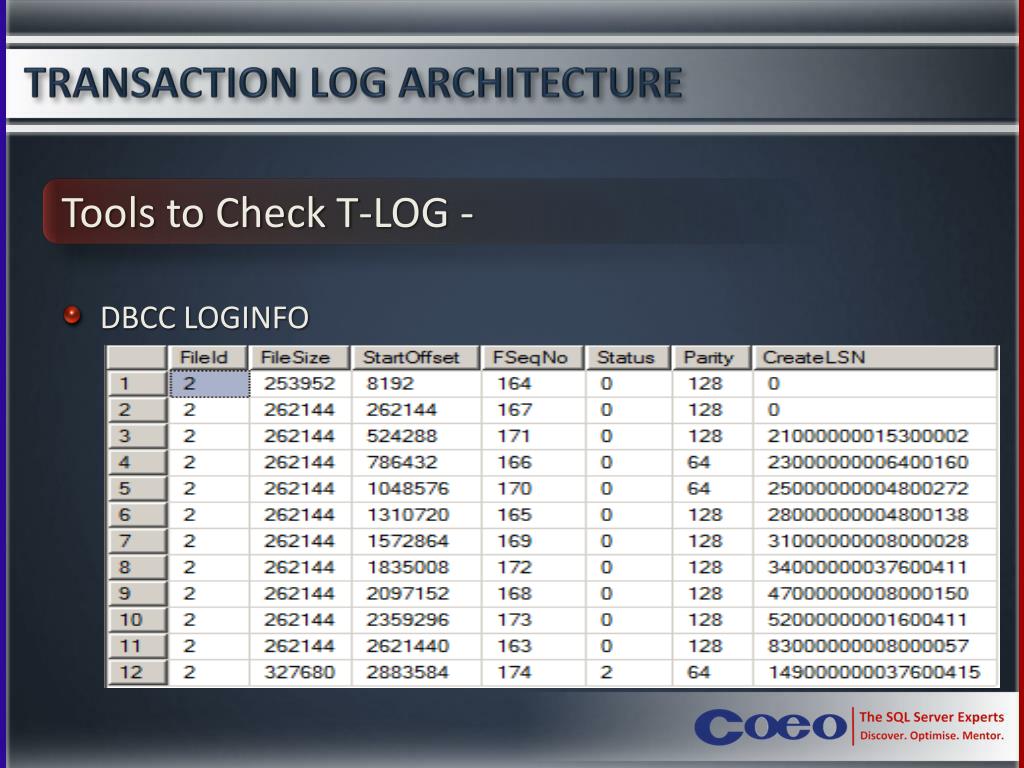Image resolution: width=1024 pixels, height=768 pixels.
Task: Click FSeqNo value 174
Action: (514, 672)
